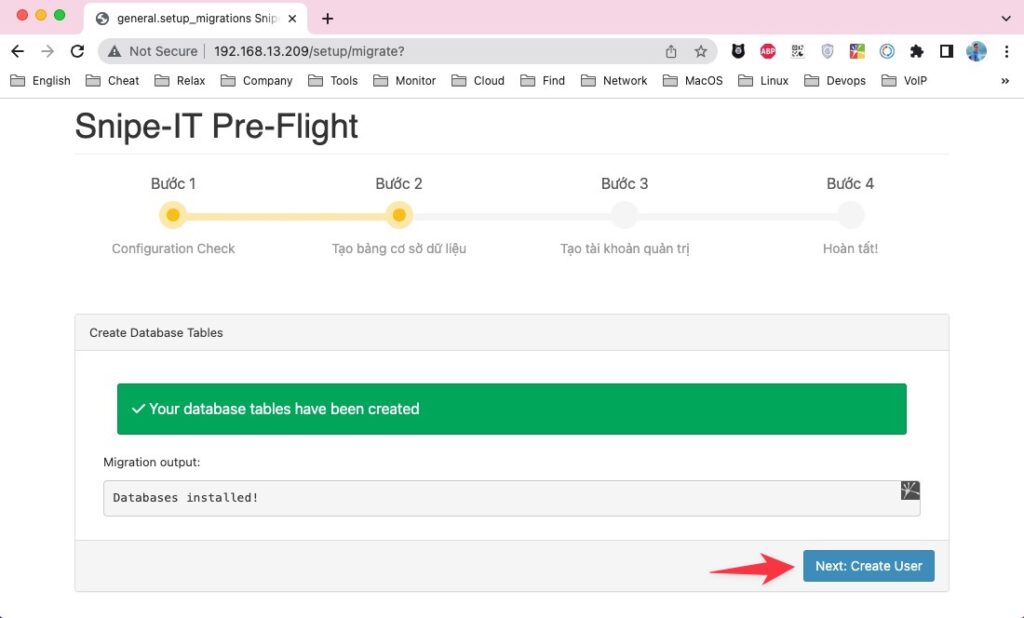Screen dimensions: 1024x618
Task: Bookmark this page with the star icon
Action: pos(701,51)
